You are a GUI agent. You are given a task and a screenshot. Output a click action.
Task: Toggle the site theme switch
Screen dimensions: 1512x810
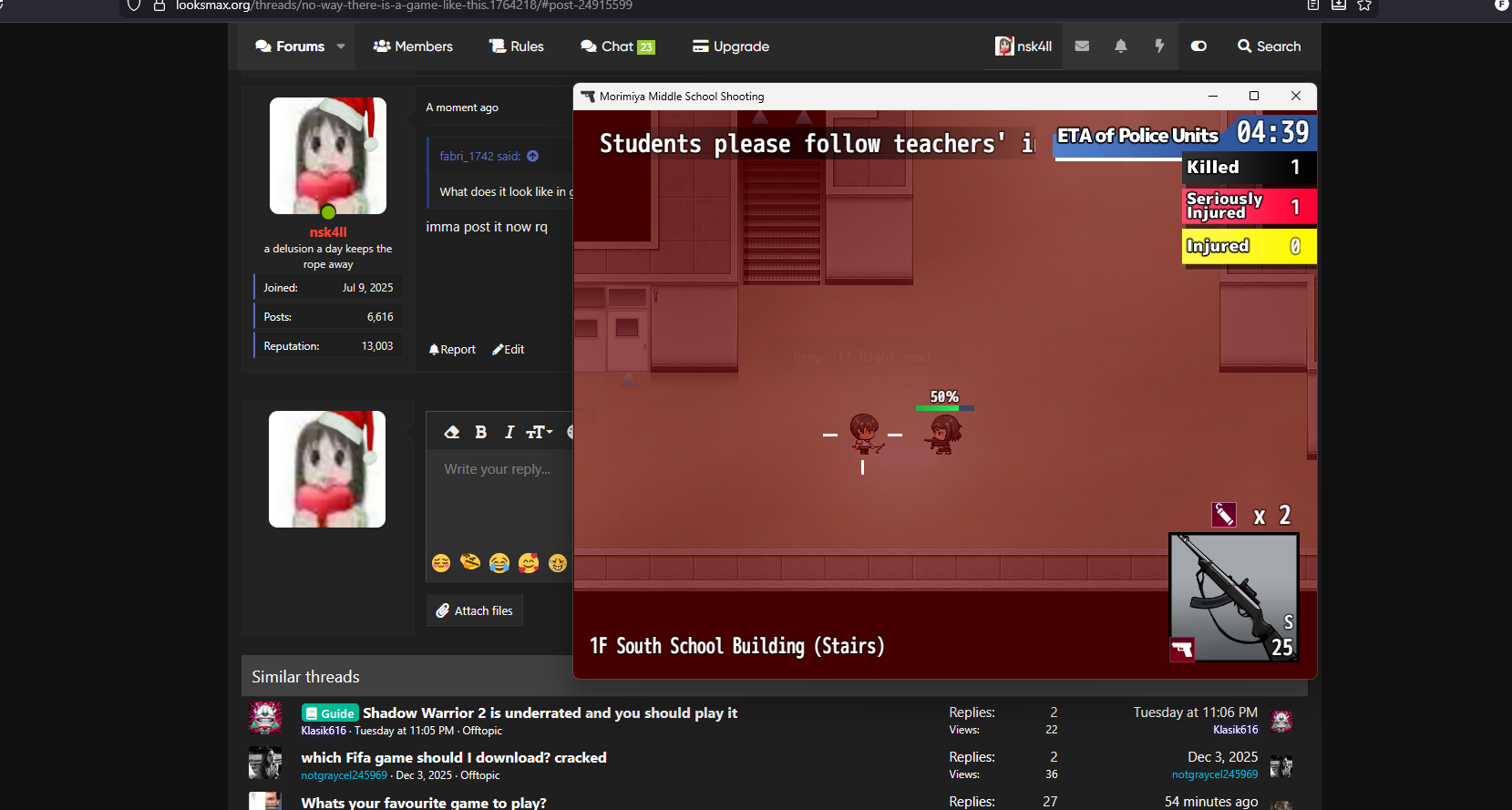tap(1198, 46)
